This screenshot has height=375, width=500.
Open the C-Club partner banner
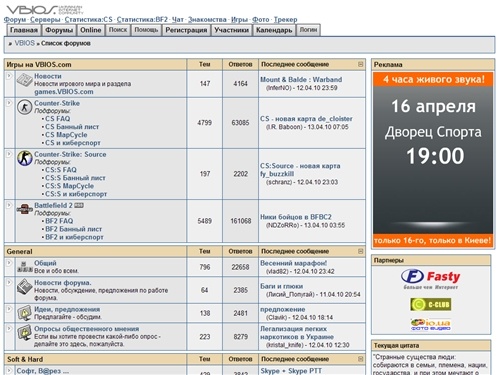[x=430, y=304]
